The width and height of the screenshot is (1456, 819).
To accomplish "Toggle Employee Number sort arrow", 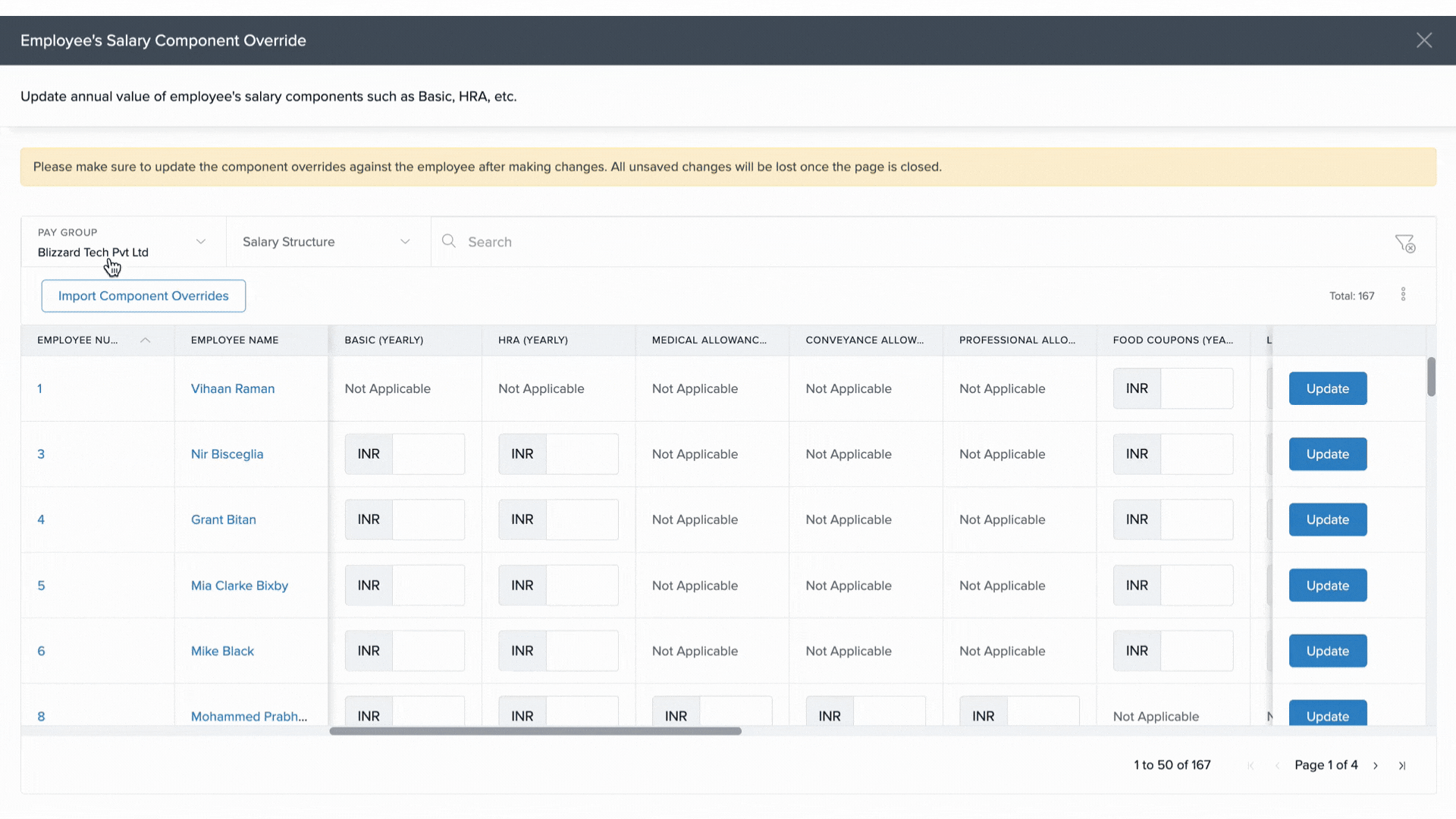I will [146, 340].
